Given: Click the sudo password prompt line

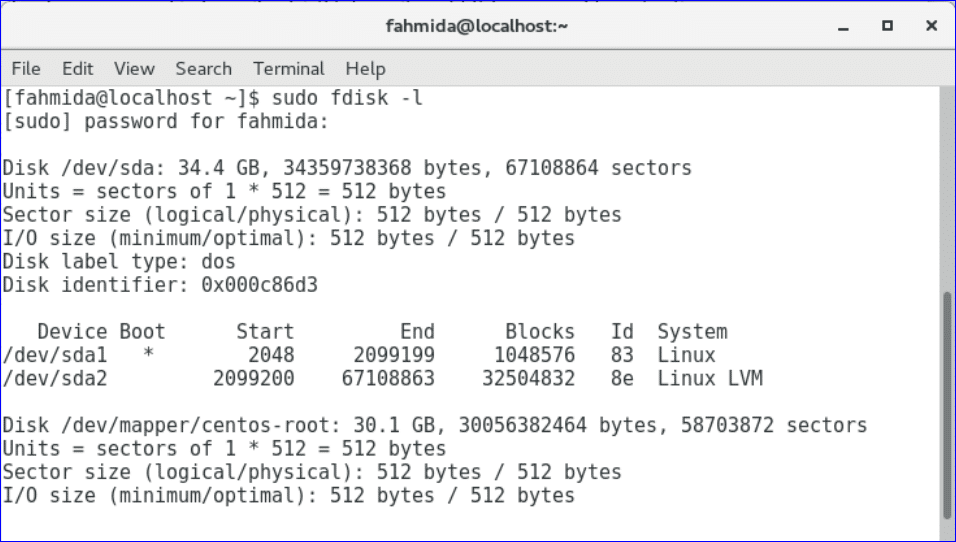Looking at the screenshot, I should point(165,122).
